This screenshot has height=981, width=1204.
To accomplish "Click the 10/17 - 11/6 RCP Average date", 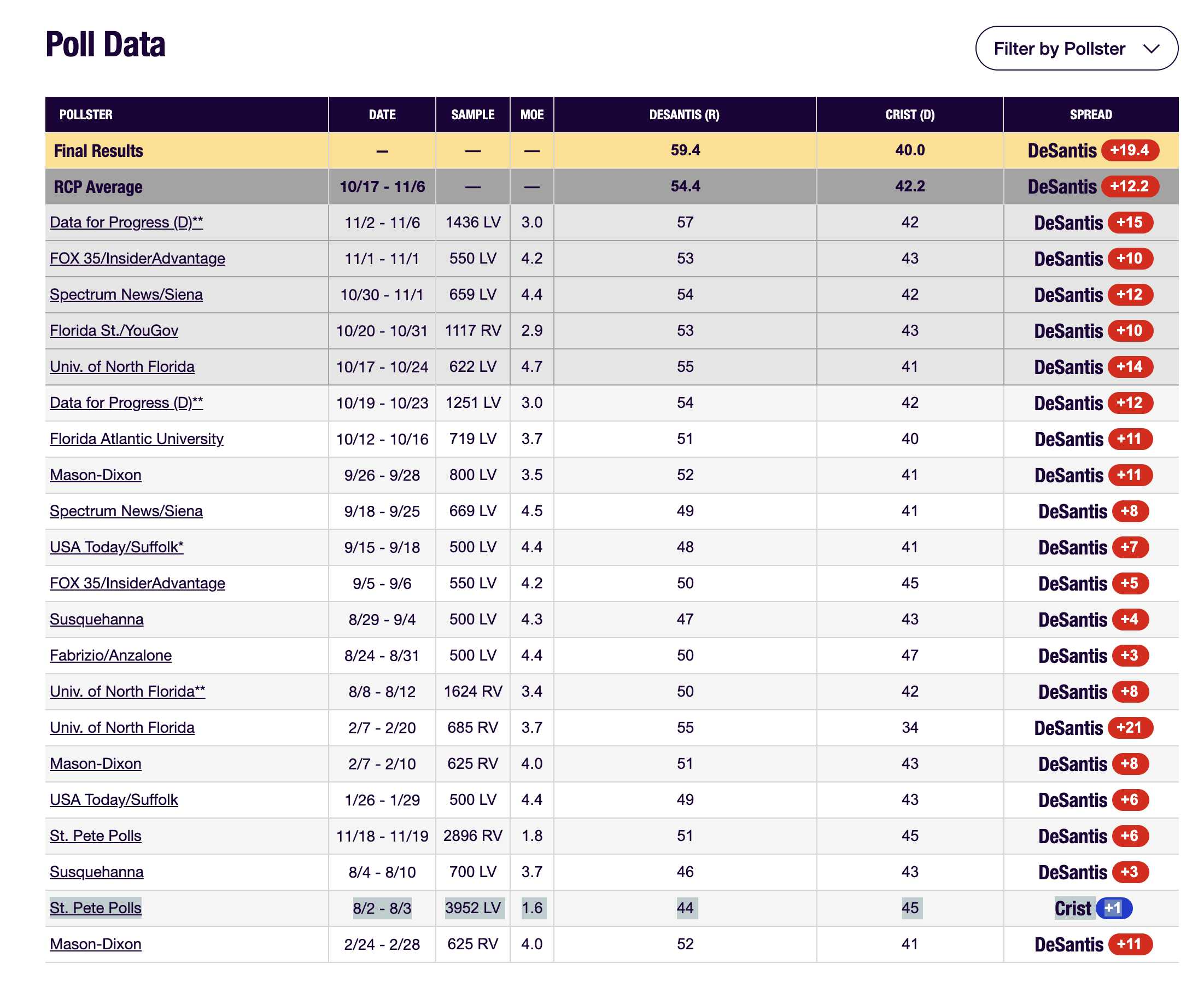I will coord(382,186).
